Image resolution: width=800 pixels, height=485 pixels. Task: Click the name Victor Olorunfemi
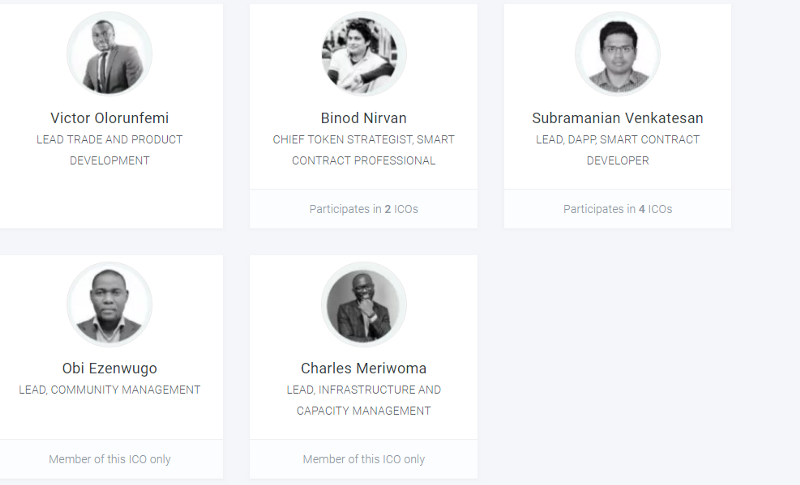[x=109, y=118]
